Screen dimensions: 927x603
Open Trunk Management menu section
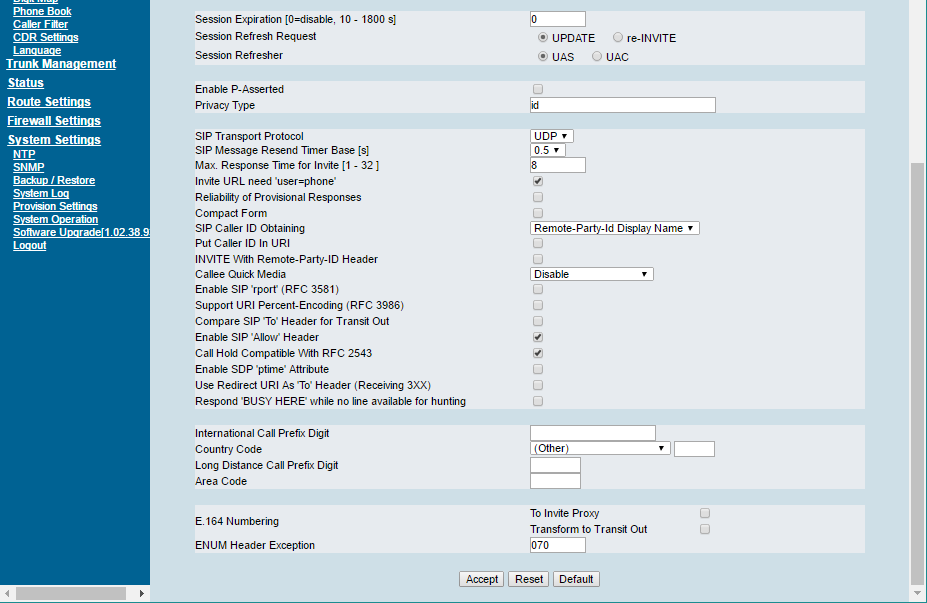[61, 64]
